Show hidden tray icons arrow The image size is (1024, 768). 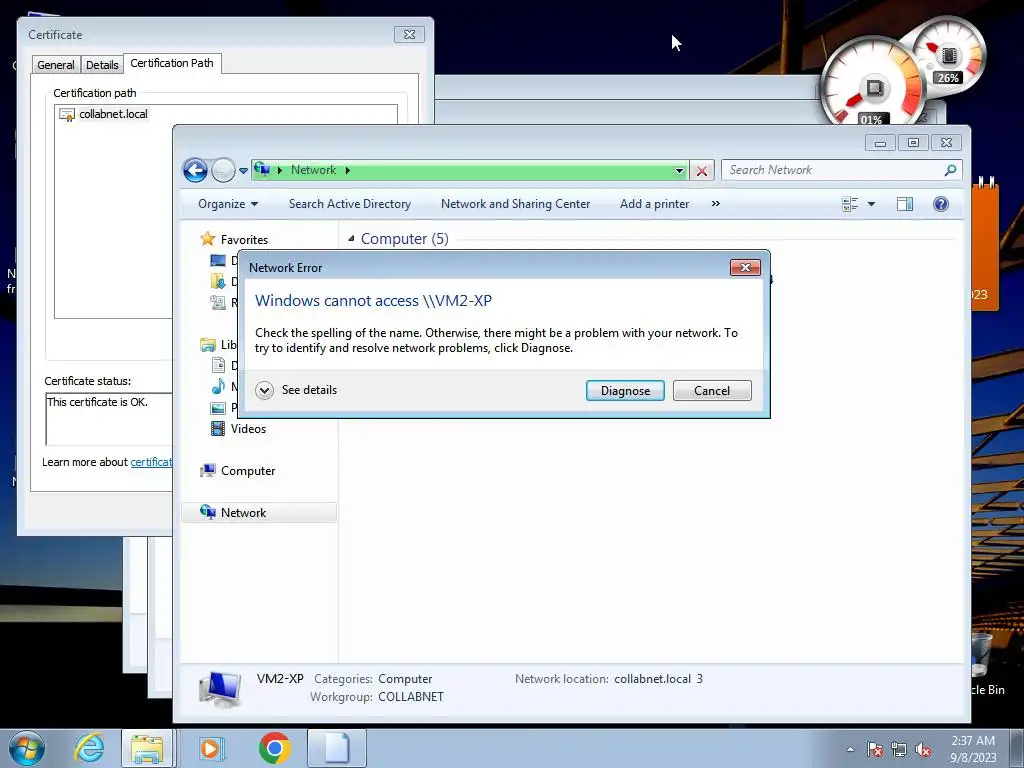pos(850,750)
